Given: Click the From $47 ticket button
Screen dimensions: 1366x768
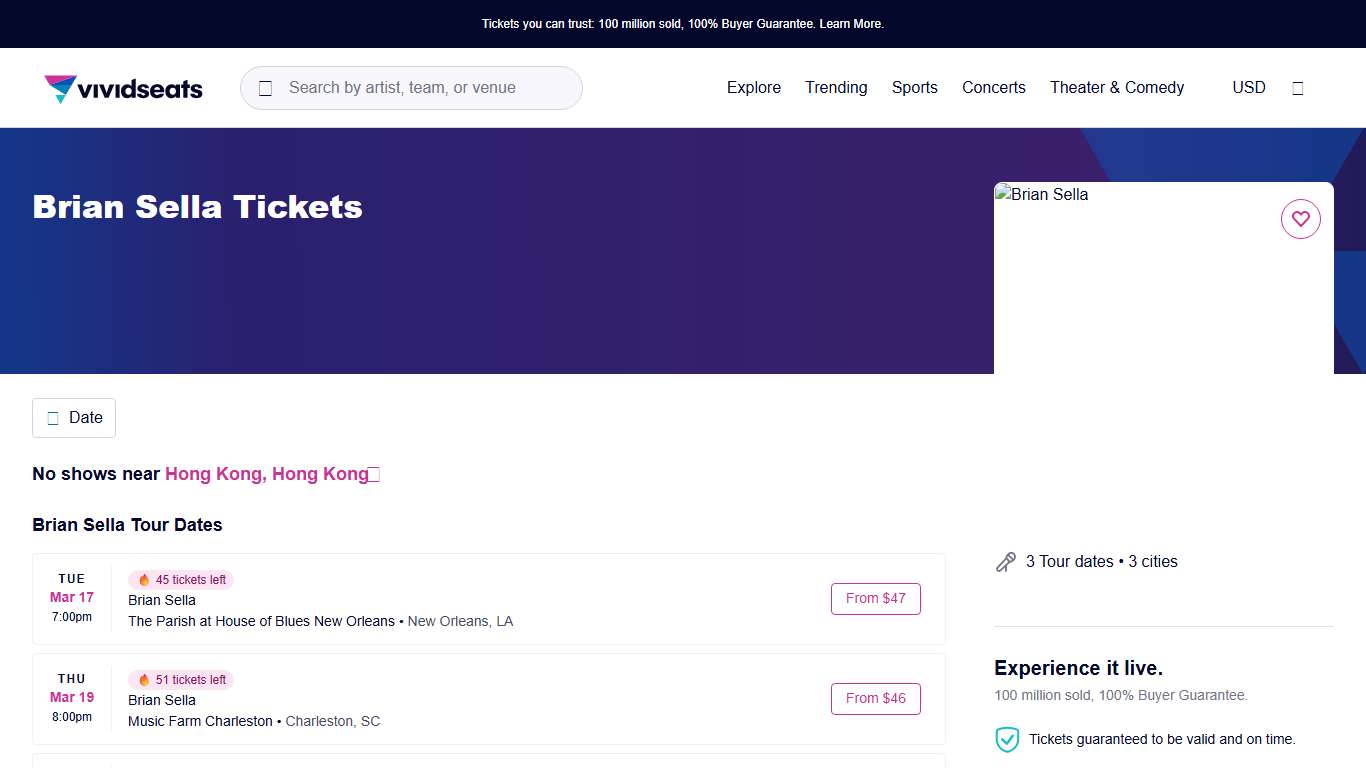Looking at the screenshot, I should 875,599.
